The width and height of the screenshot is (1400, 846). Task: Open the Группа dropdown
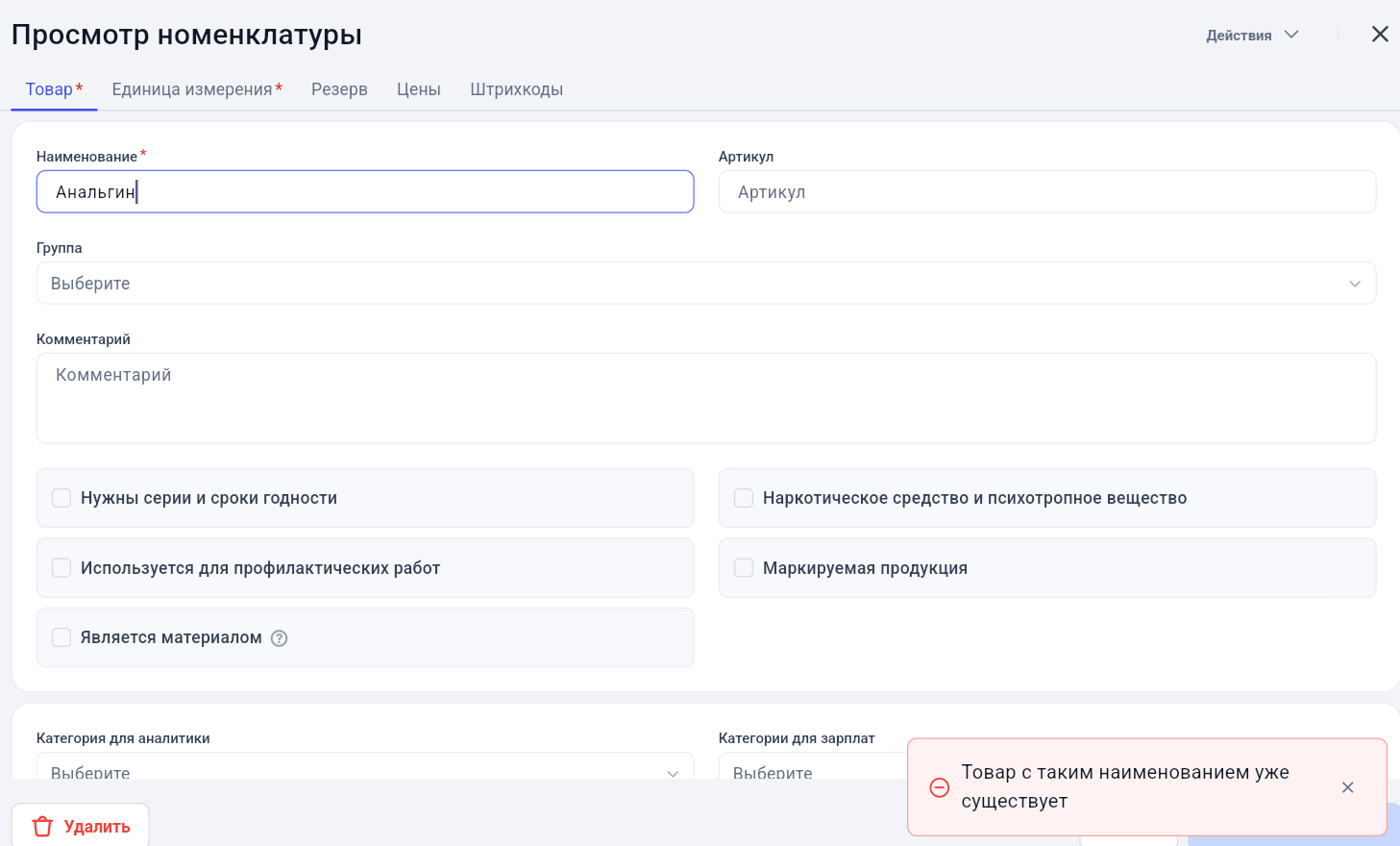706,284
